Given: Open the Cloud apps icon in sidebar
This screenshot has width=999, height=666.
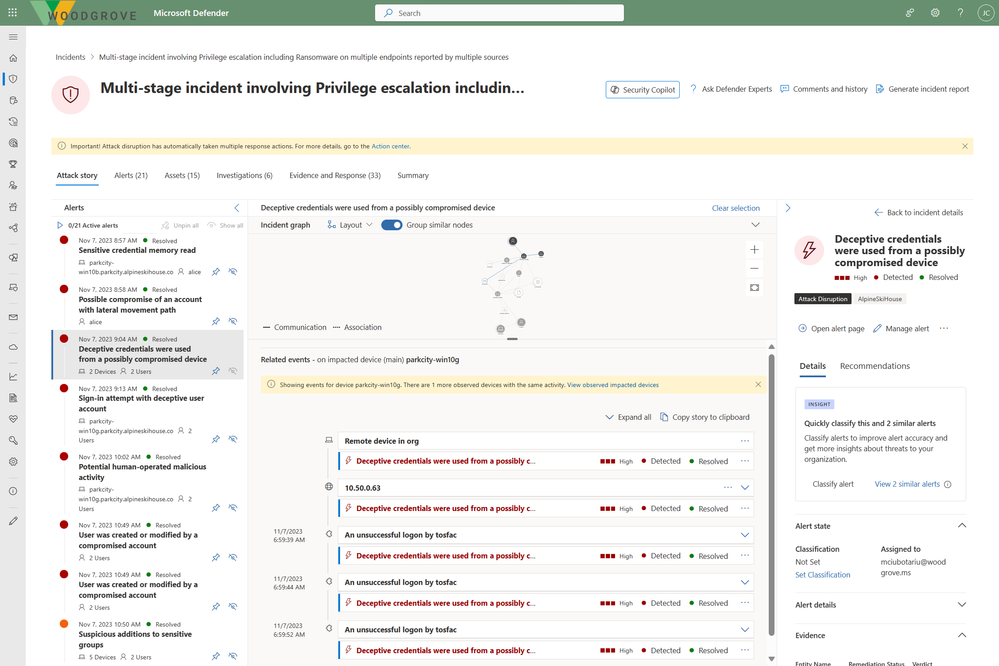Looking at the screenshot, I should point(13,347).
